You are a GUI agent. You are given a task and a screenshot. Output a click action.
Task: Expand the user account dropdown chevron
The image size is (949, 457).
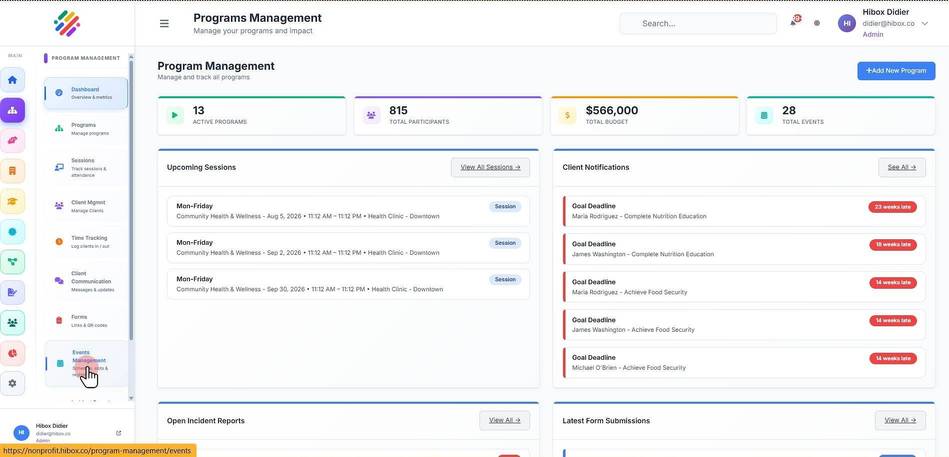[x=924, y=24]
